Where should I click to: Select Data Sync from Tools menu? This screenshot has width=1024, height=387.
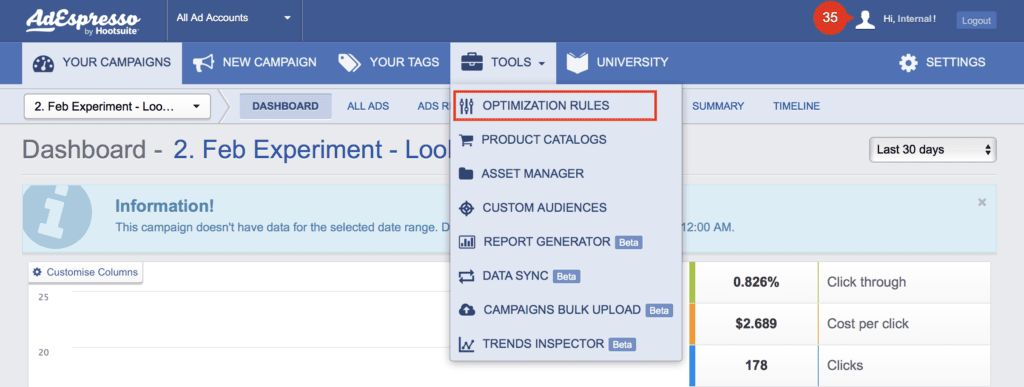(515, 276)
